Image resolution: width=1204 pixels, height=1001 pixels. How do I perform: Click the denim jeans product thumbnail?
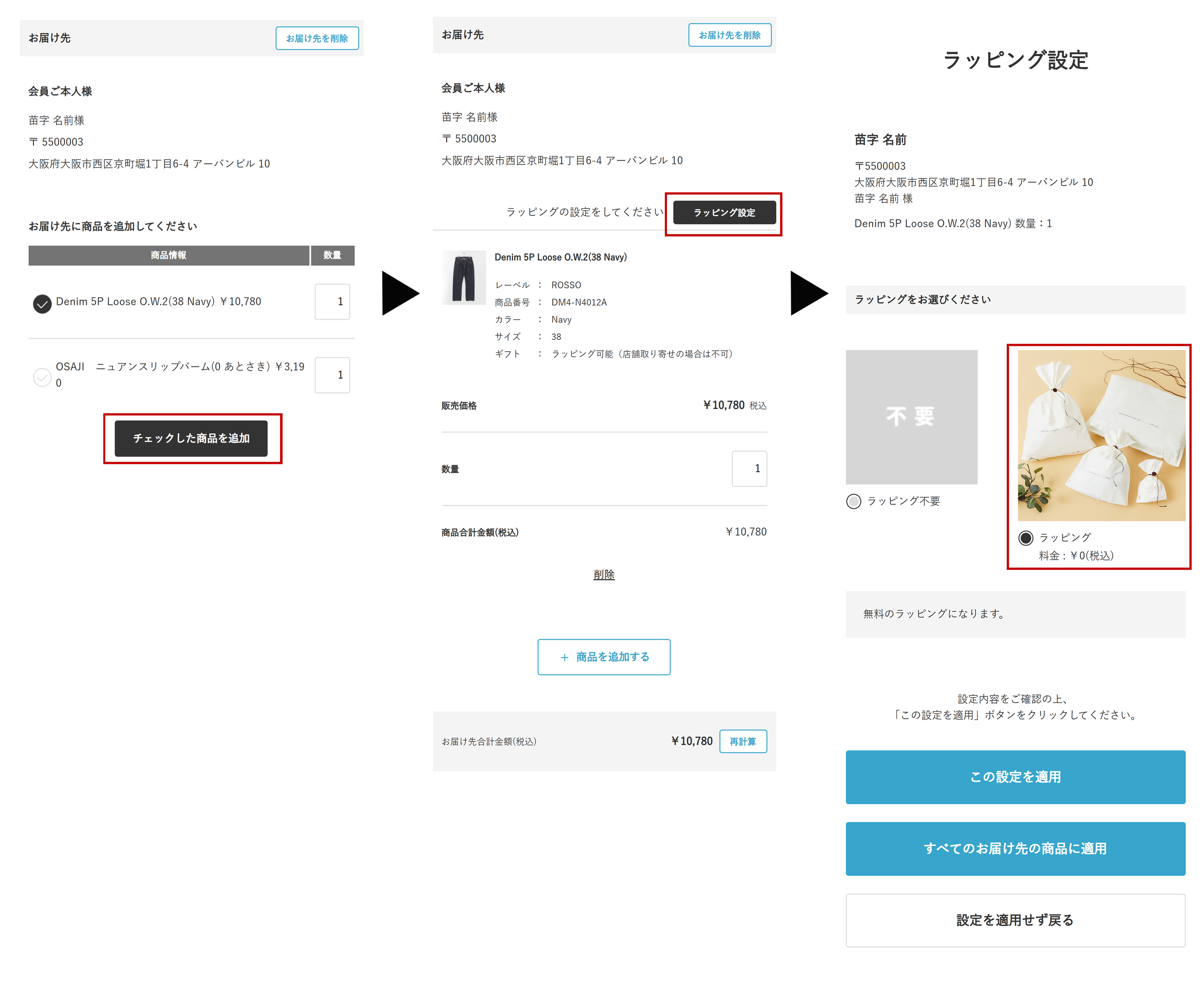coord(464,278)
